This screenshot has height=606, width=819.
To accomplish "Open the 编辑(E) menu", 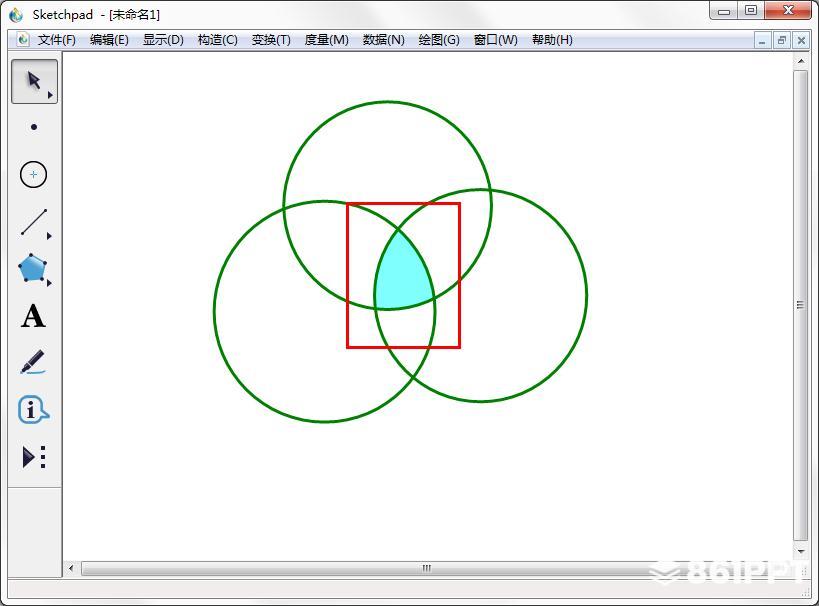I will click(x=109, y=40).
